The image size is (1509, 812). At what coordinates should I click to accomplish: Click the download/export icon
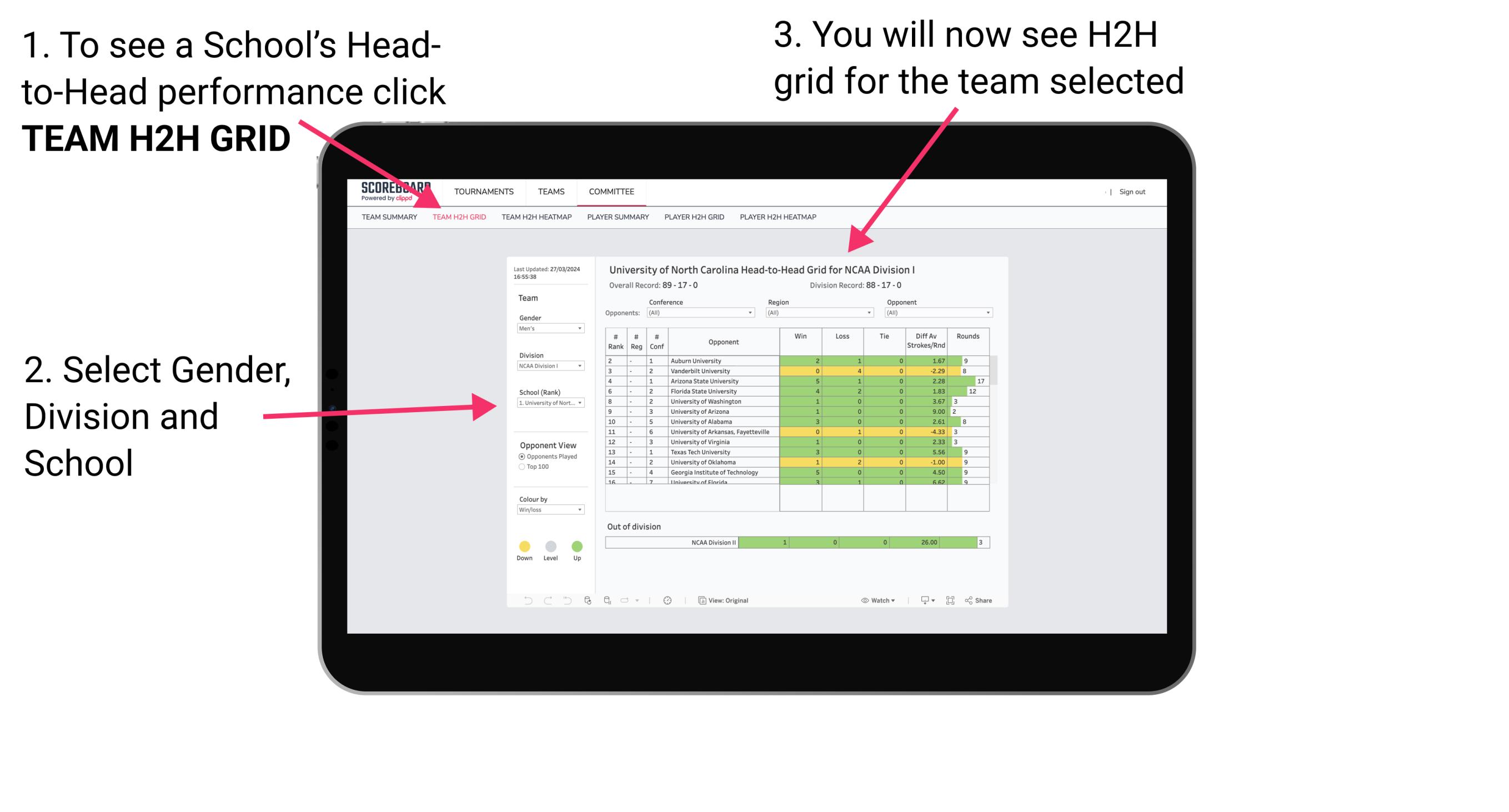click(x=921, y=600)
